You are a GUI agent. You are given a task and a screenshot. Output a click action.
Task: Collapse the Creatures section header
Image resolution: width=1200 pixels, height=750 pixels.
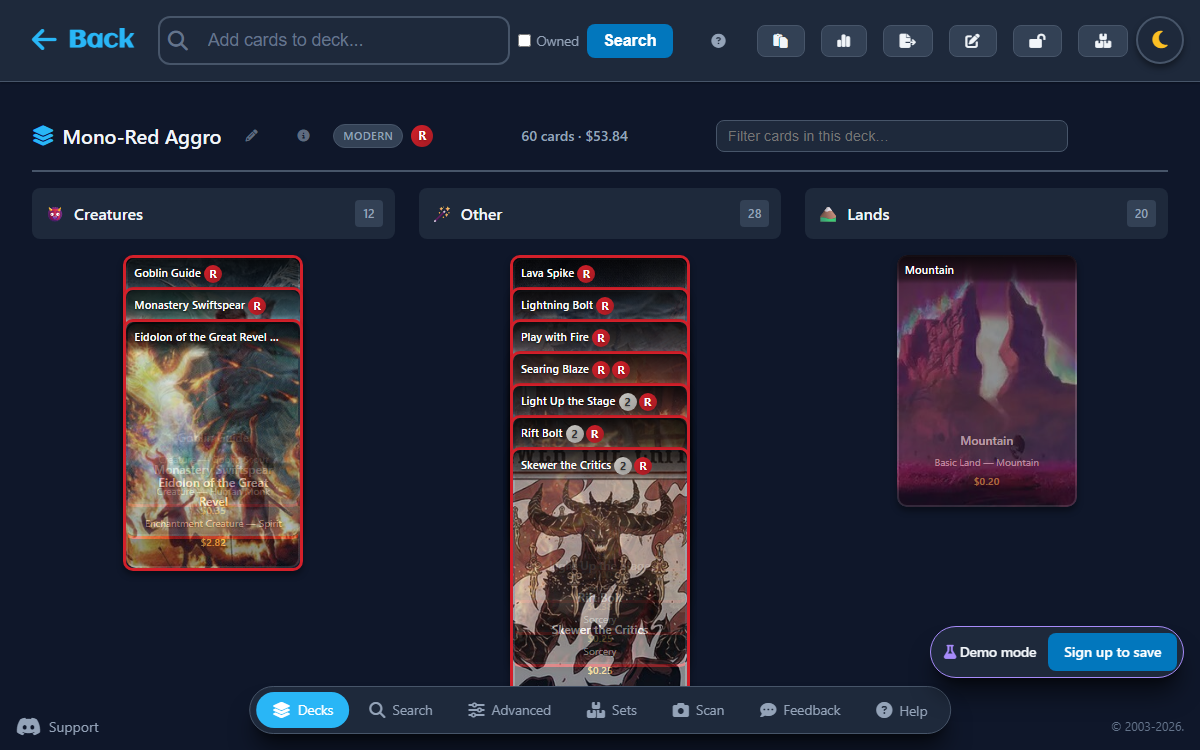click(213, 214)
